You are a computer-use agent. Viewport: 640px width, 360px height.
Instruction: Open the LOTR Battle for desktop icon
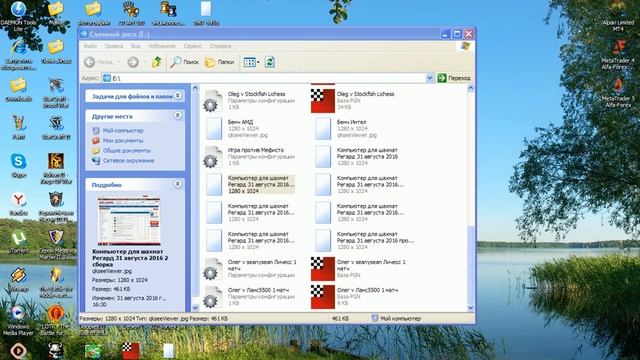click(56, 320)
